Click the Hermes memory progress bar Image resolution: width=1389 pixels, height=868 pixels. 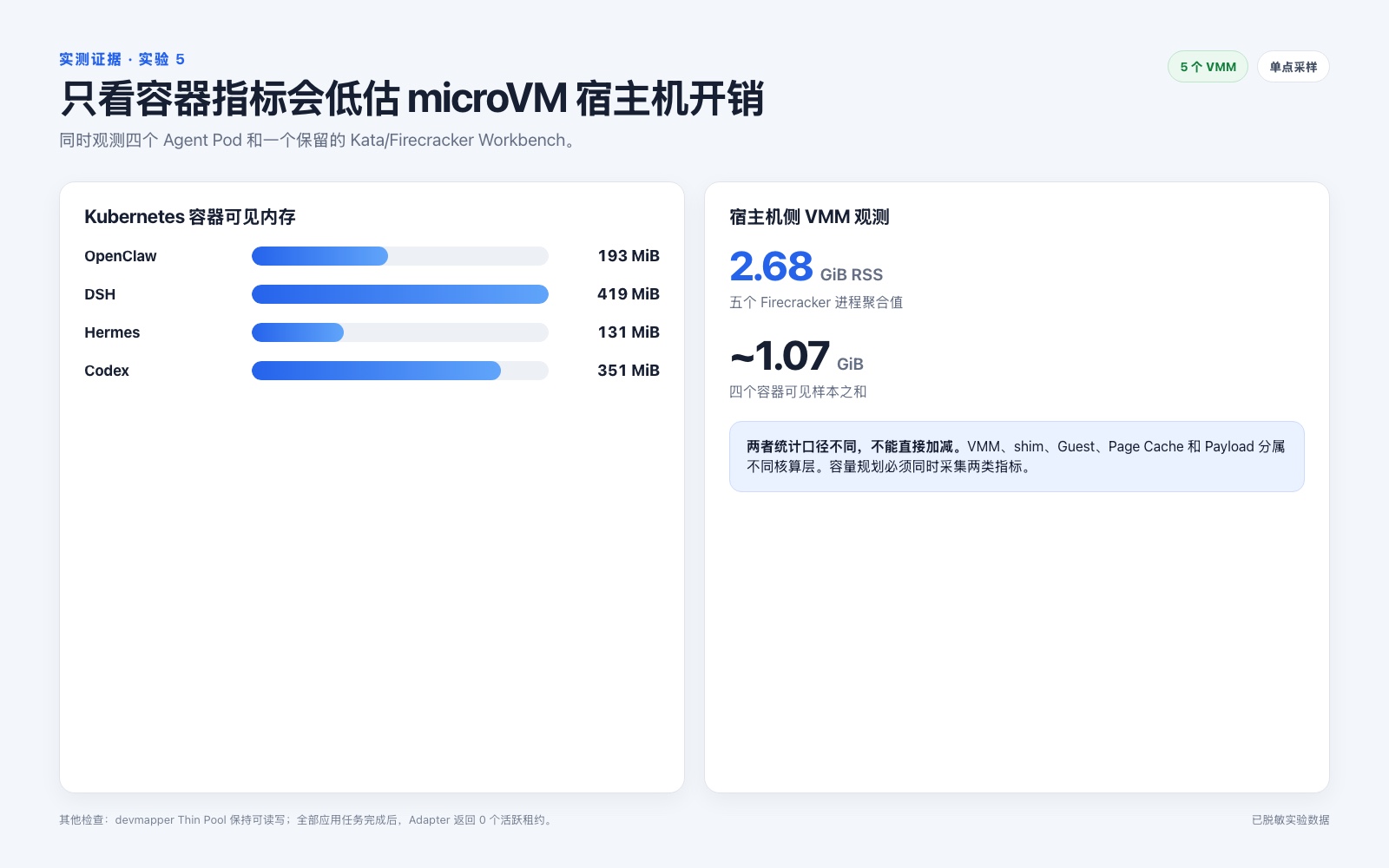pos(400,332)
